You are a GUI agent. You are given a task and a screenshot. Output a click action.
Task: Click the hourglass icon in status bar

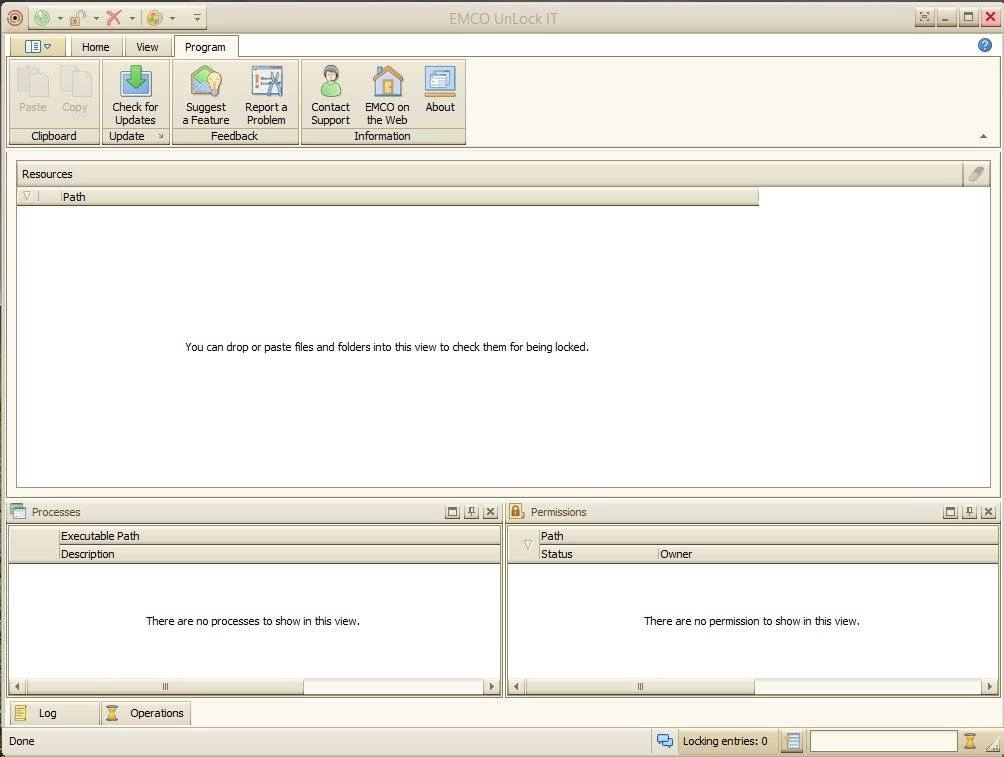coord(969,741)
